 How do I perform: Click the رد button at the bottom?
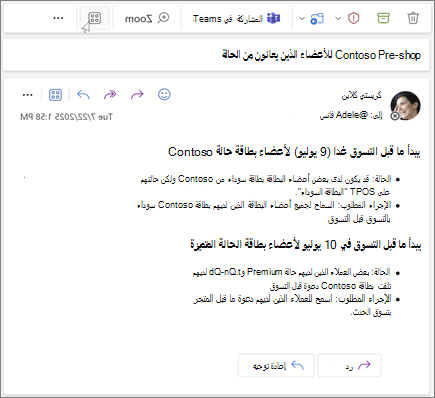point(349,365)
